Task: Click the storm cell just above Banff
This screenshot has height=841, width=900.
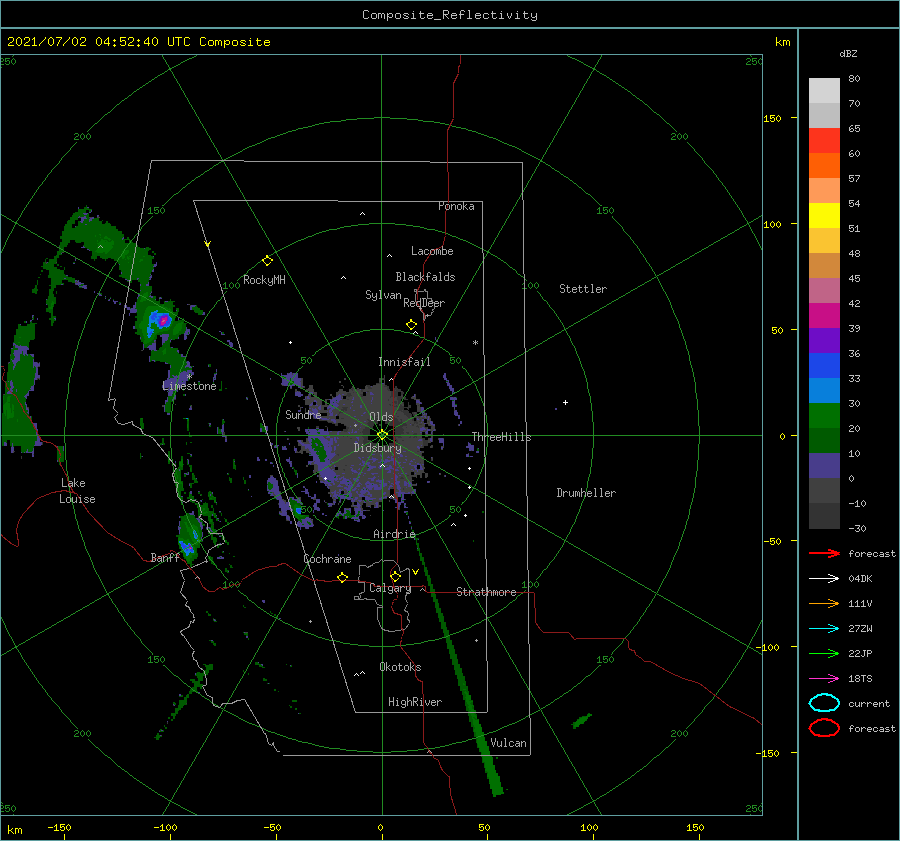Action: [x=188, y=539]
